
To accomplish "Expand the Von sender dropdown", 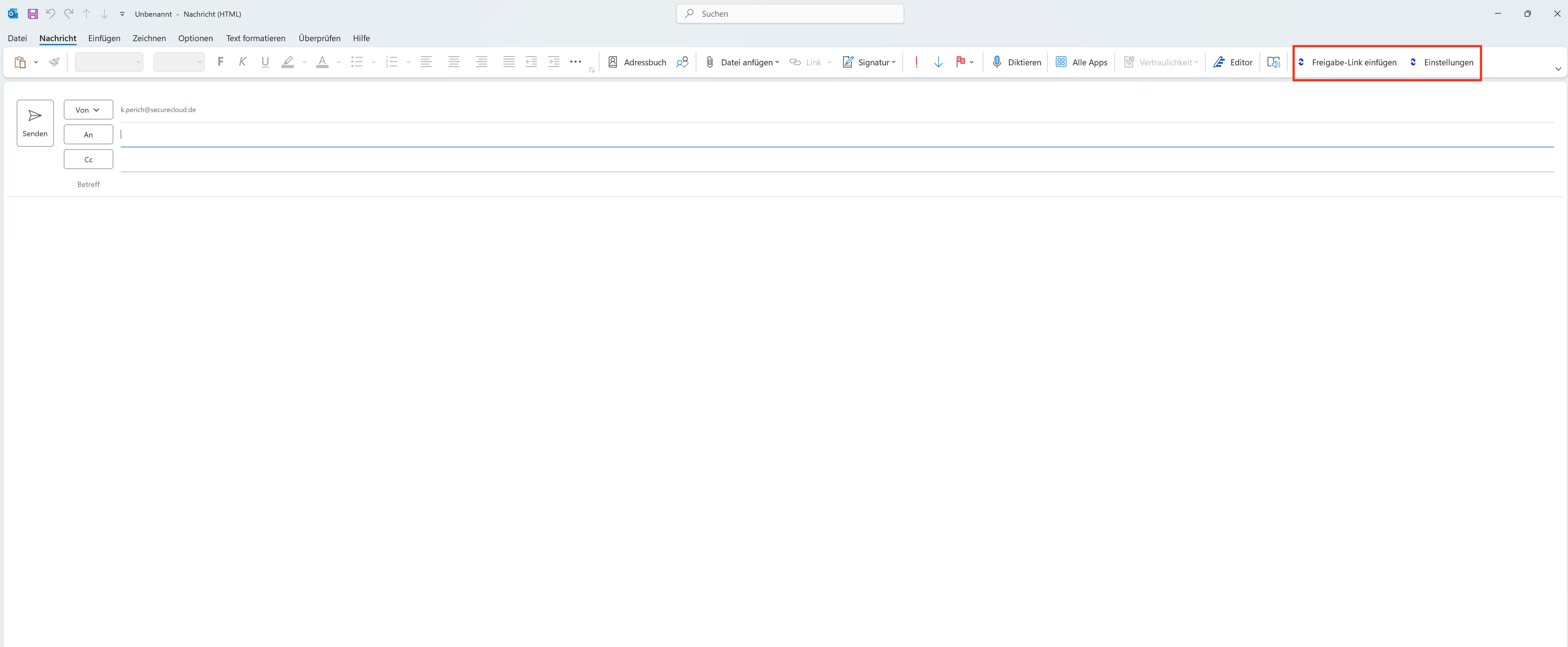I will tap(88, 110).
